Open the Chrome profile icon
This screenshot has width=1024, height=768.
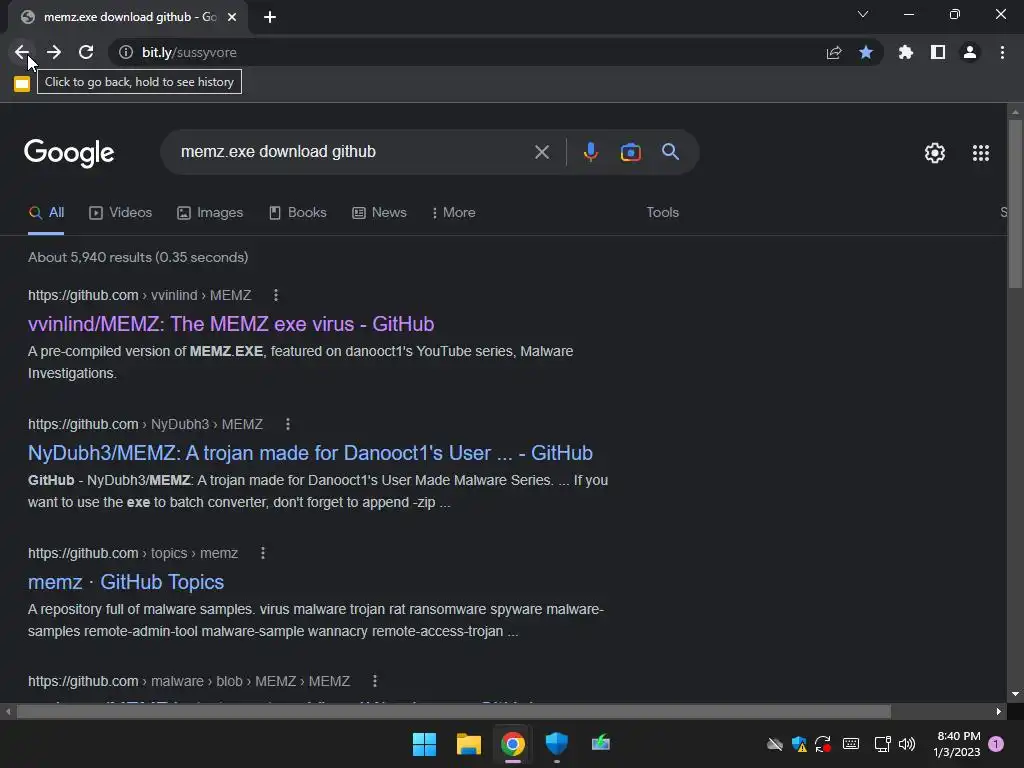(970, 52)
